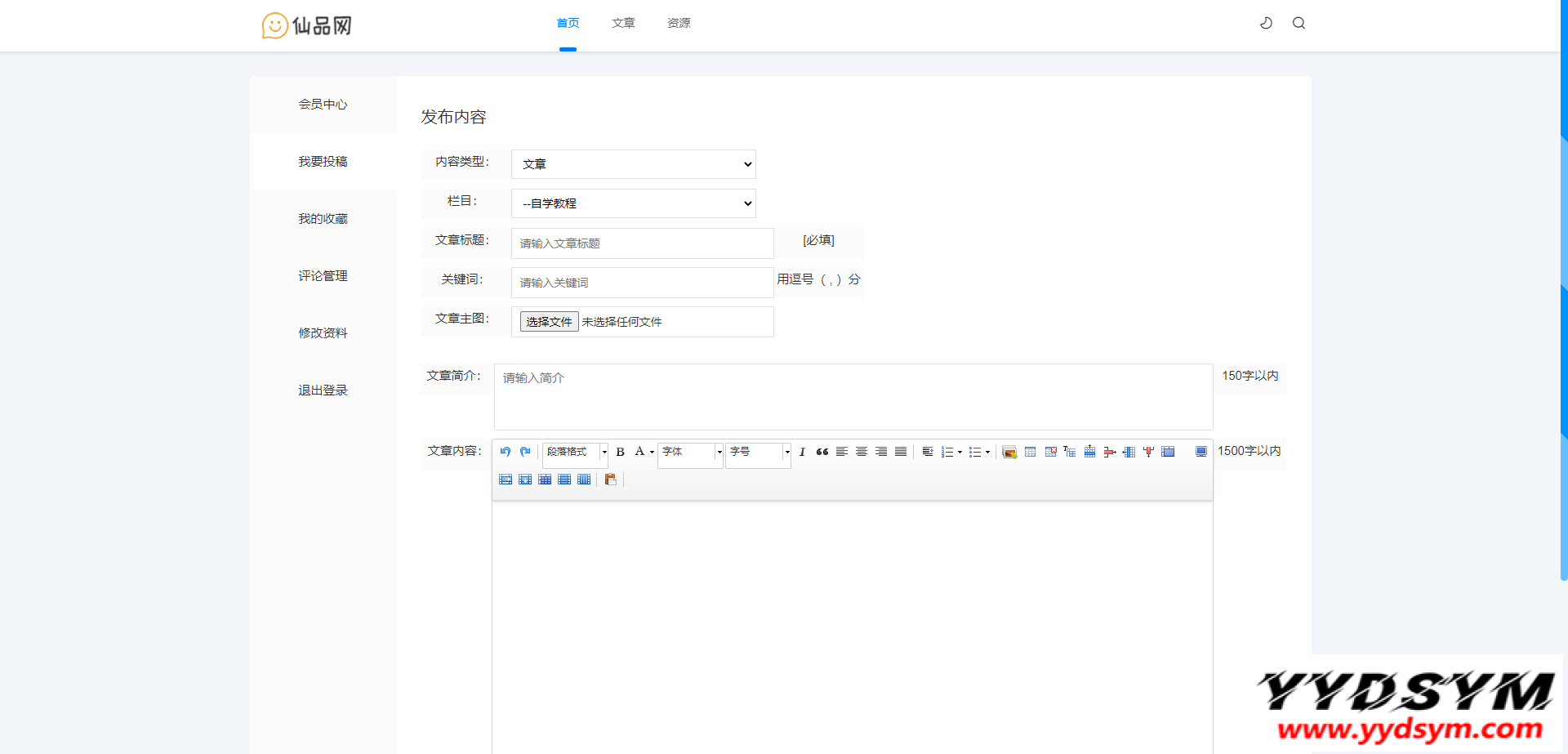Image resolution: width=1568 pixels, height=754 pixels.
Task: Click the redo icon in editor toolbar
Action: [525, 452]
